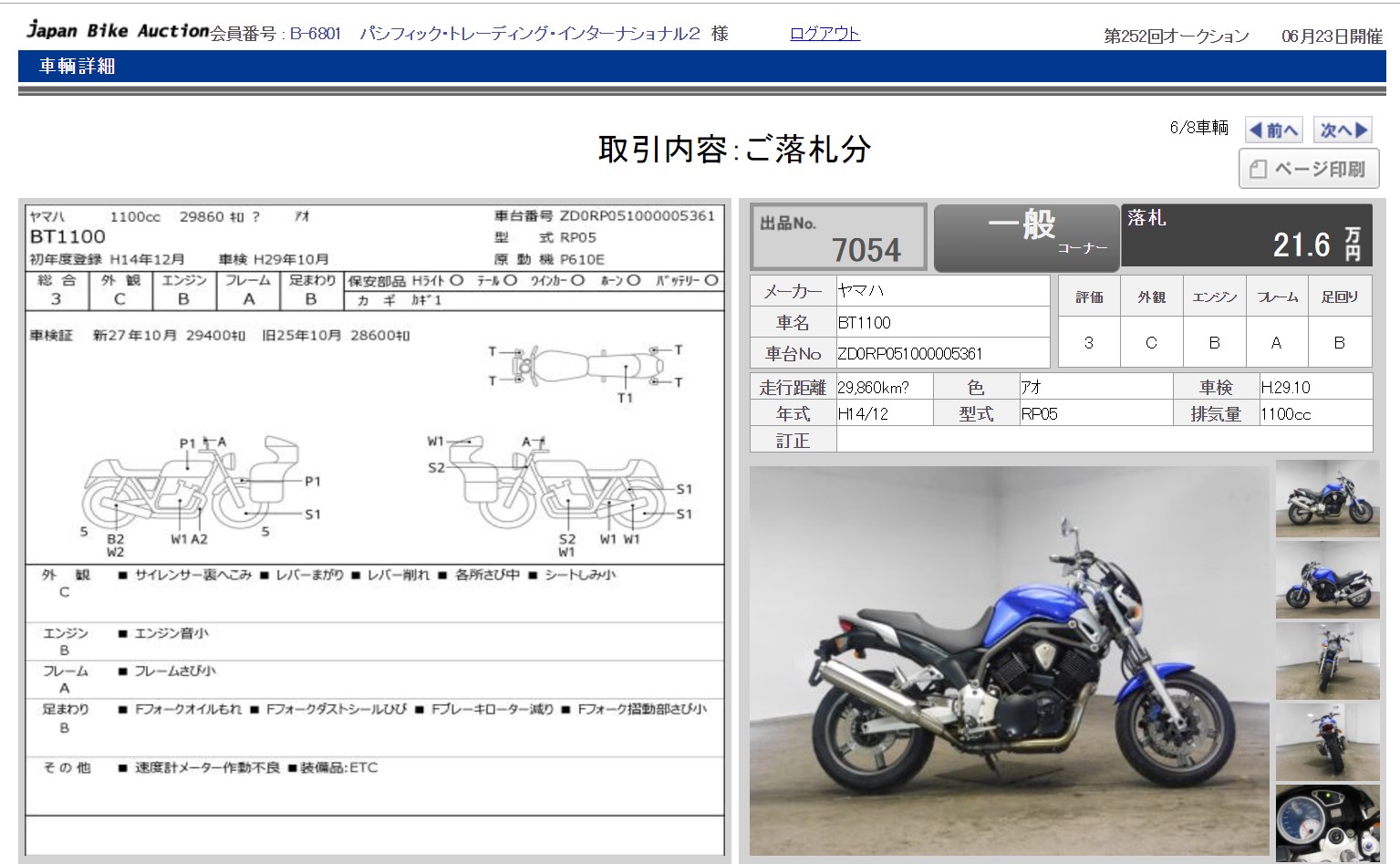Screen dimensions: 1400x864
Task: Click lot number 7054
Action: click(866, 249)
